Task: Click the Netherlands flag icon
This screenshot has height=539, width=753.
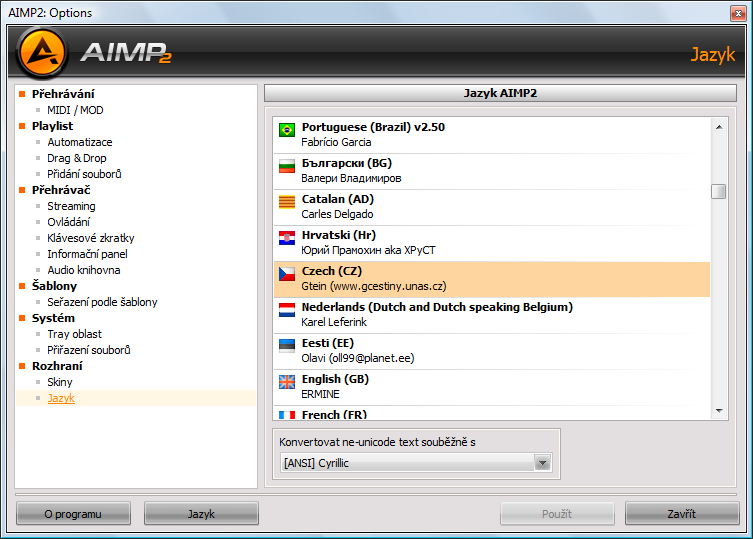Action: coord(287,310)
